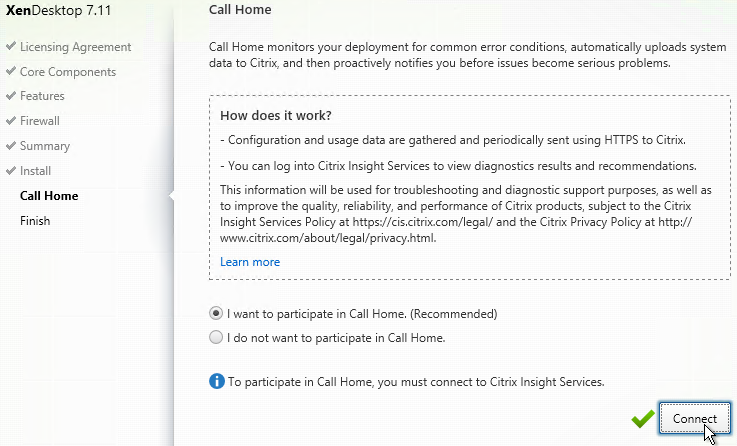Click the Firewall step checkmark icon

(x=11, y=120)
